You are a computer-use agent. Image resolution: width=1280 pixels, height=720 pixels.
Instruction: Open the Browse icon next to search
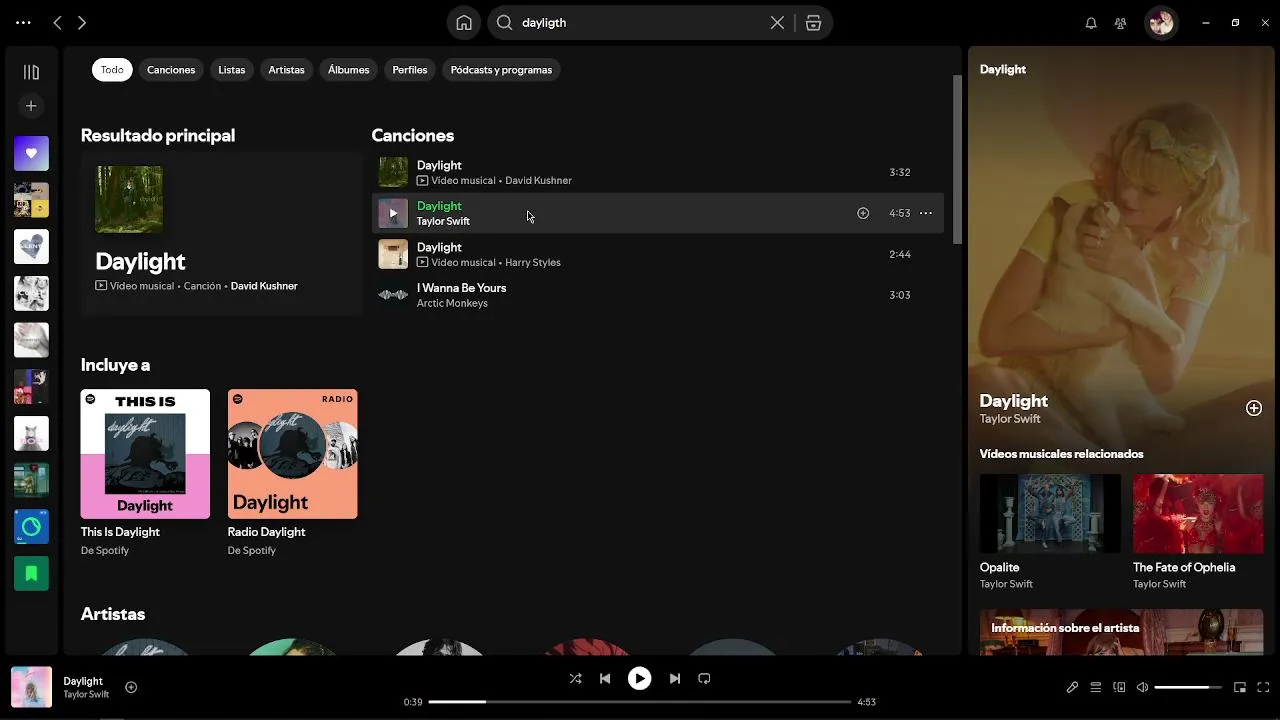(x=813, y=22)
